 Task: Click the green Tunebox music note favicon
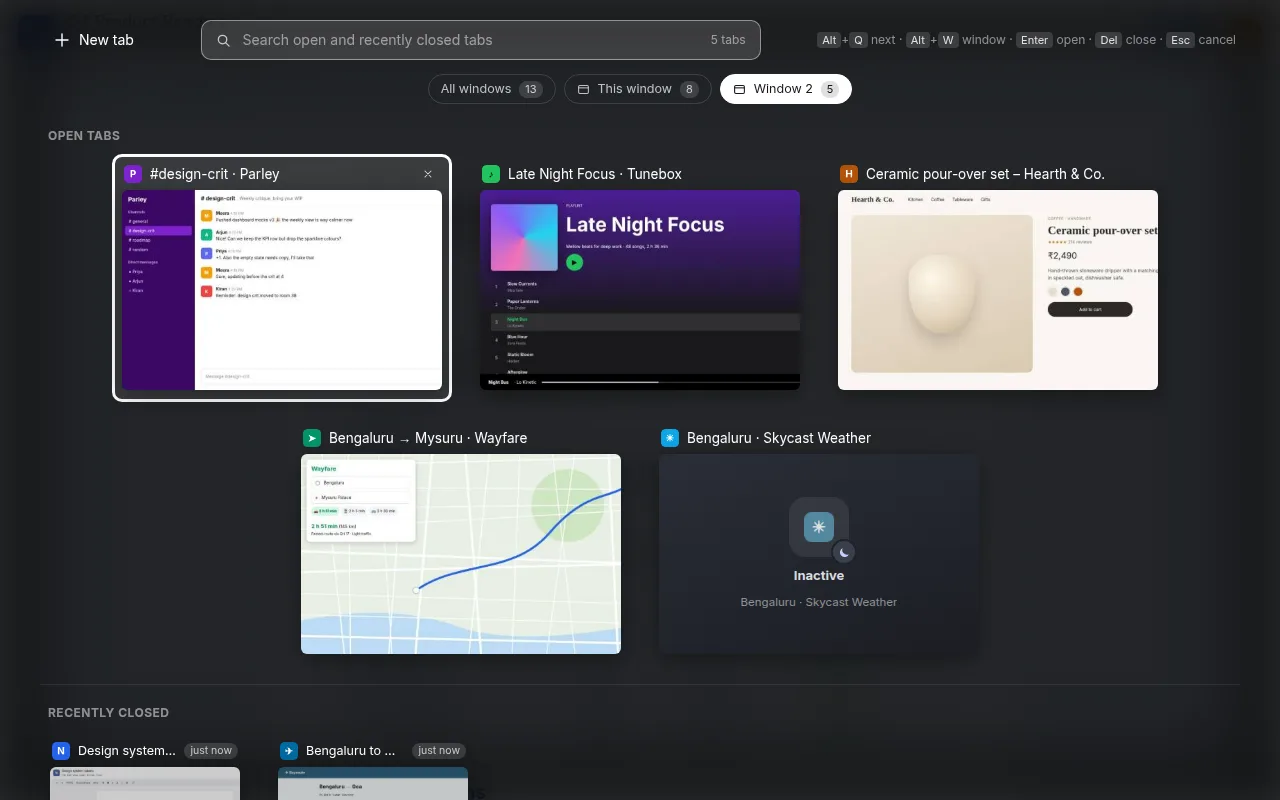point(491,174)
